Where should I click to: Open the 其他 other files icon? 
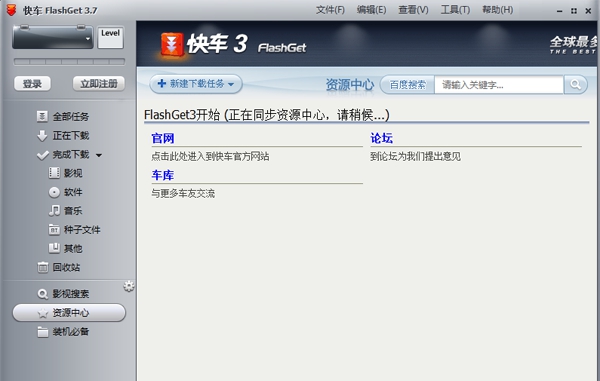coord(54,248)
